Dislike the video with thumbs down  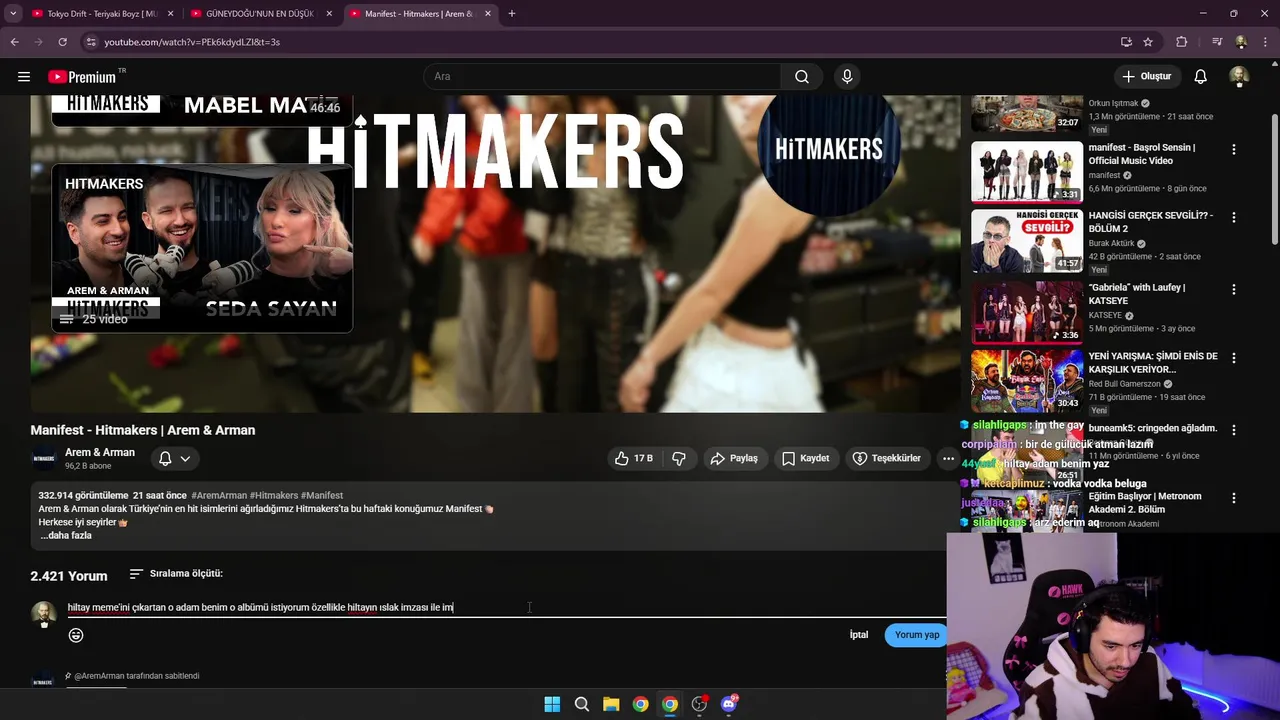click(x=679, y=458)
